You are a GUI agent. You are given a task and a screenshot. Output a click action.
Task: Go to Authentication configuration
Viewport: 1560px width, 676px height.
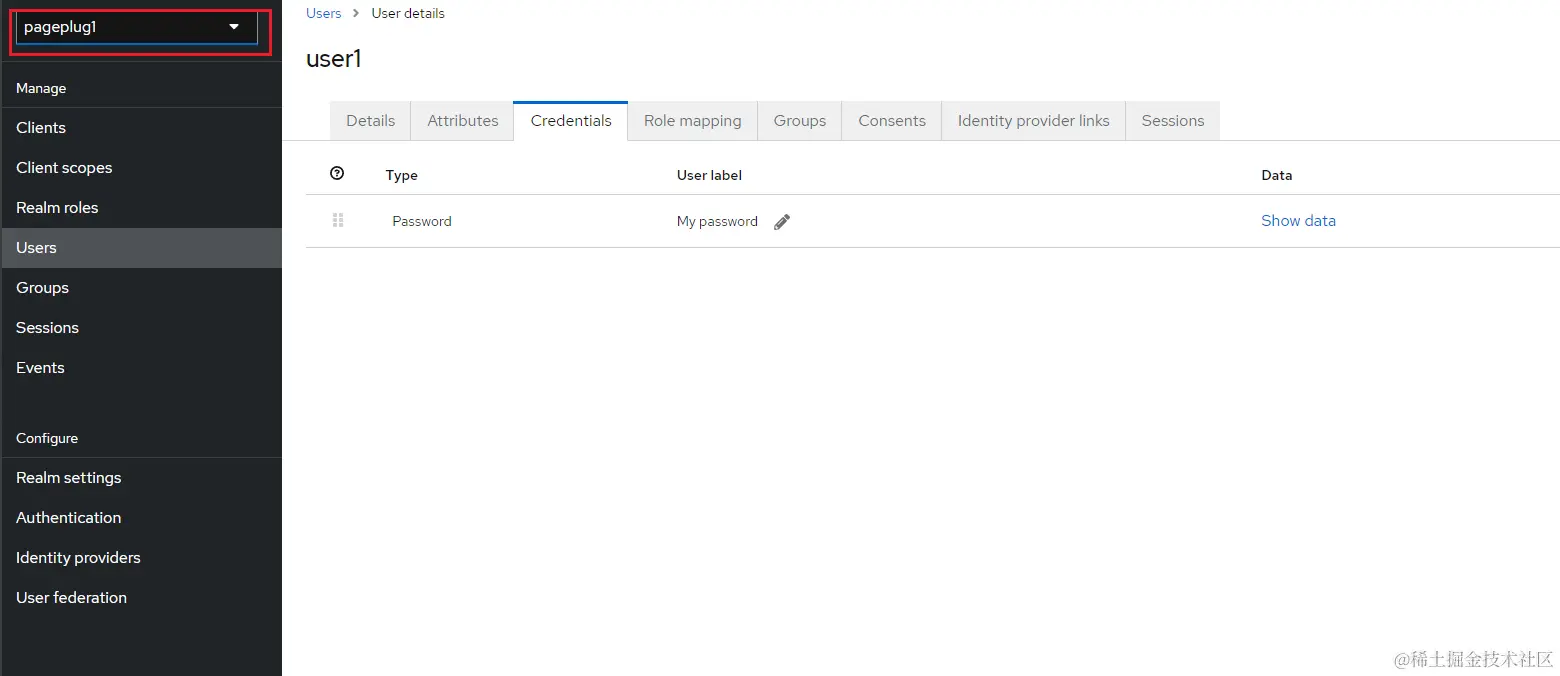pos(141,518)
